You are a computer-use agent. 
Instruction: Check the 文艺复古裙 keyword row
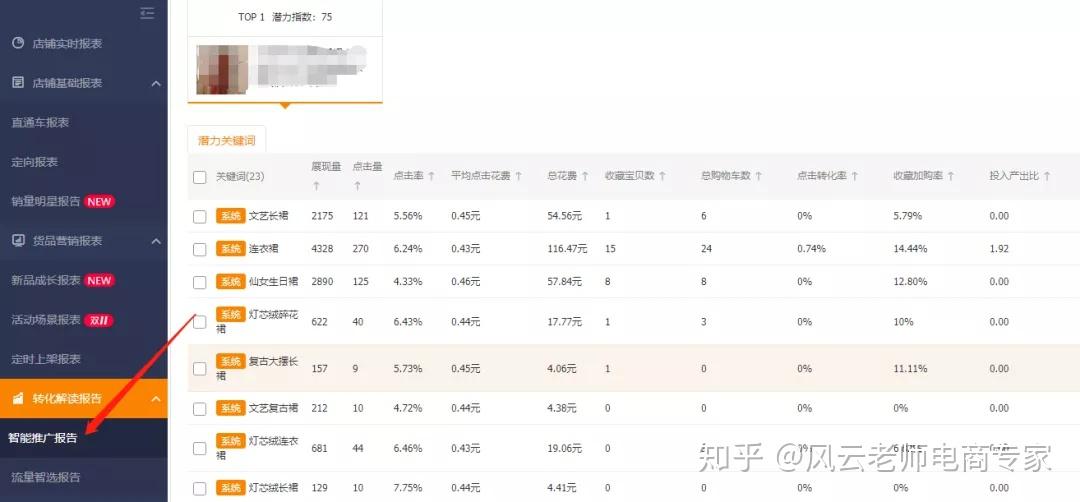200,409
